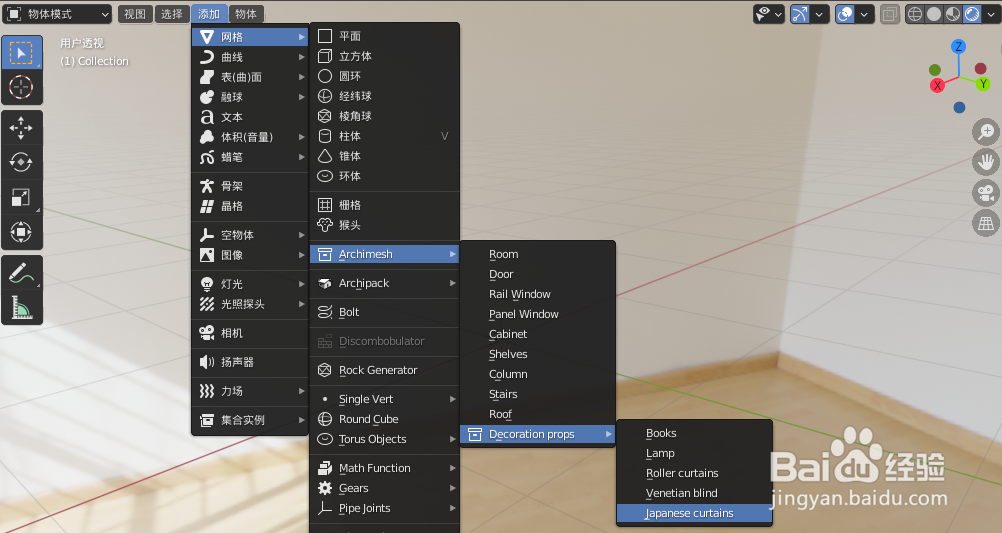Open the overlays options dropdown arrow

[x=865, y=14]
